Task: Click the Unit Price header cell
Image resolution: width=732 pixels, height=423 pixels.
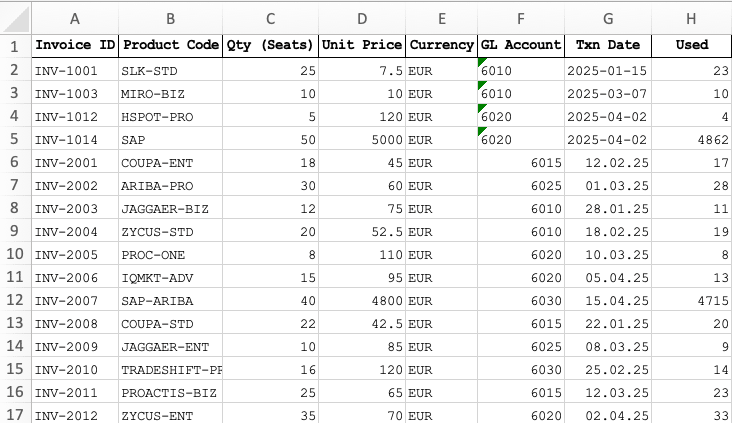Action: pos(361,45)
